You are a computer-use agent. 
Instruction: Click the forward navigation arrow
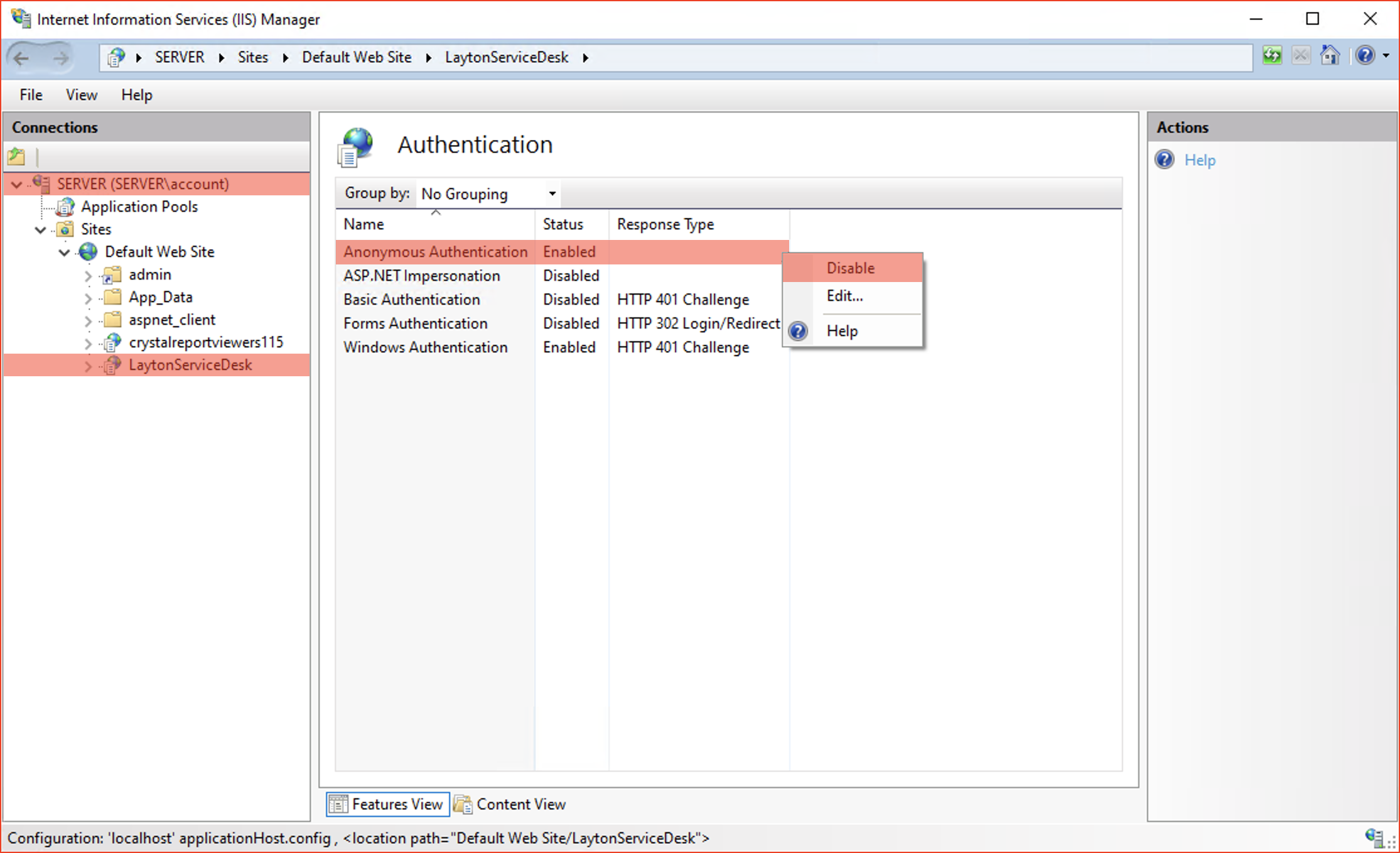click(61, 58)
